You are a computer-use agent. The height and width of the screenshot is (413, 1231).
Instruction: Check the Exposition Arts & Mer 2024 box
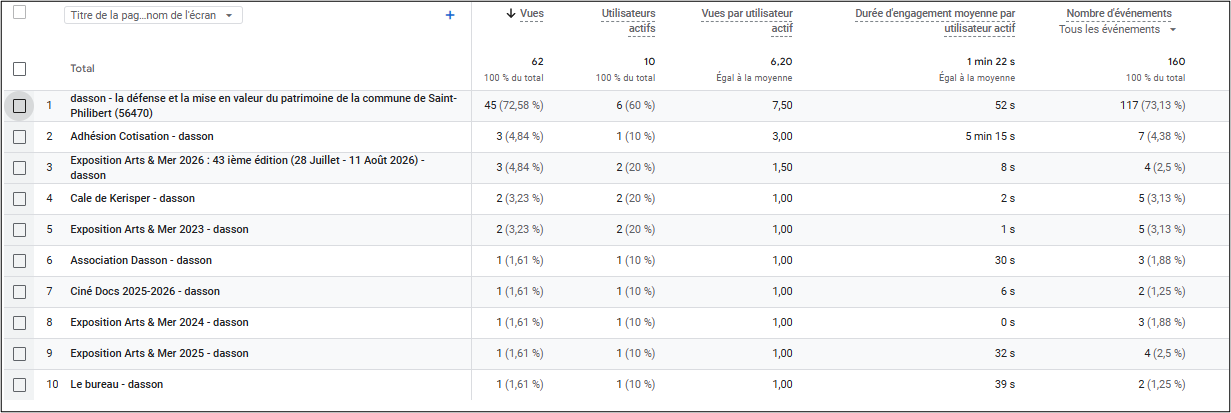(19, 322)
